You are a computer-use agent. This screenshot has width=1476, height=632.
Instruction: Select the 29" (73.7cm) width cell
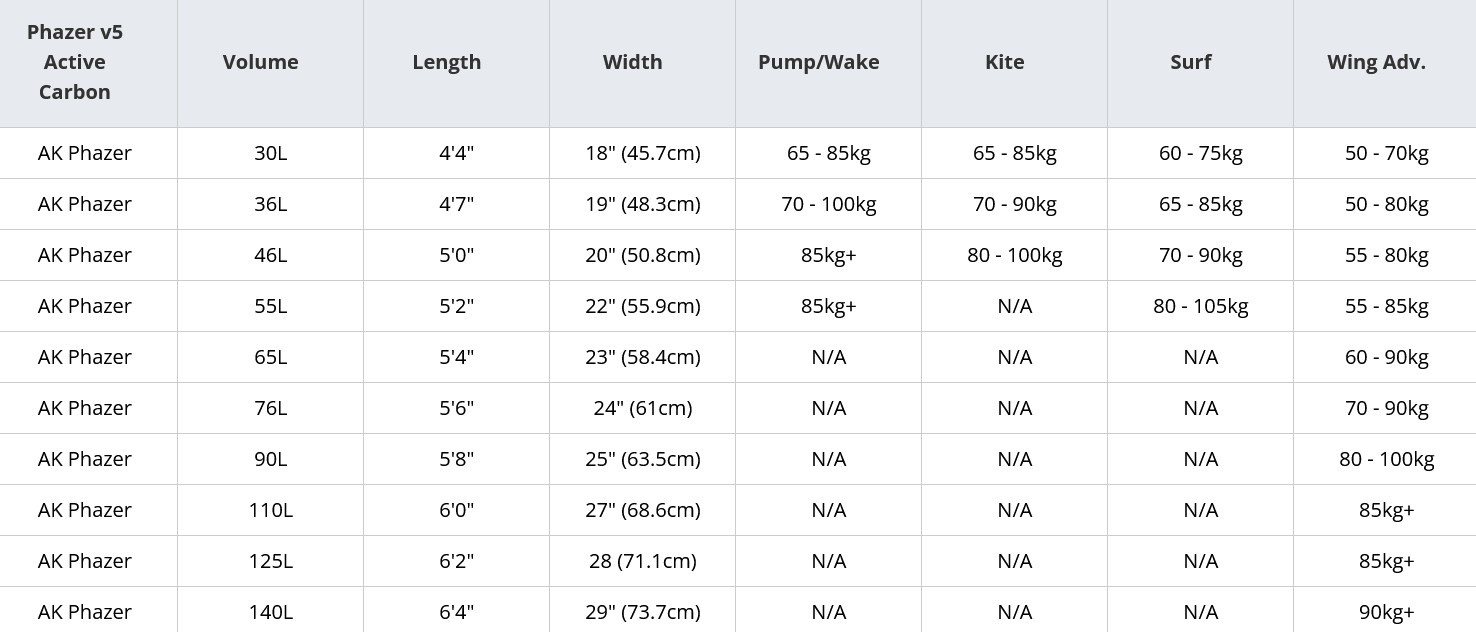click(642, 612)
